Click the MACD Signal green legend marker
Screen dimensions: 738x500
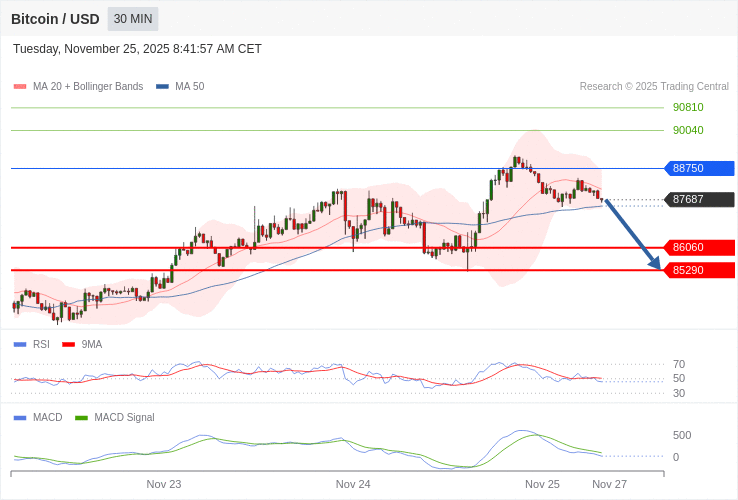pyautogui.click(x=82, y=418)
